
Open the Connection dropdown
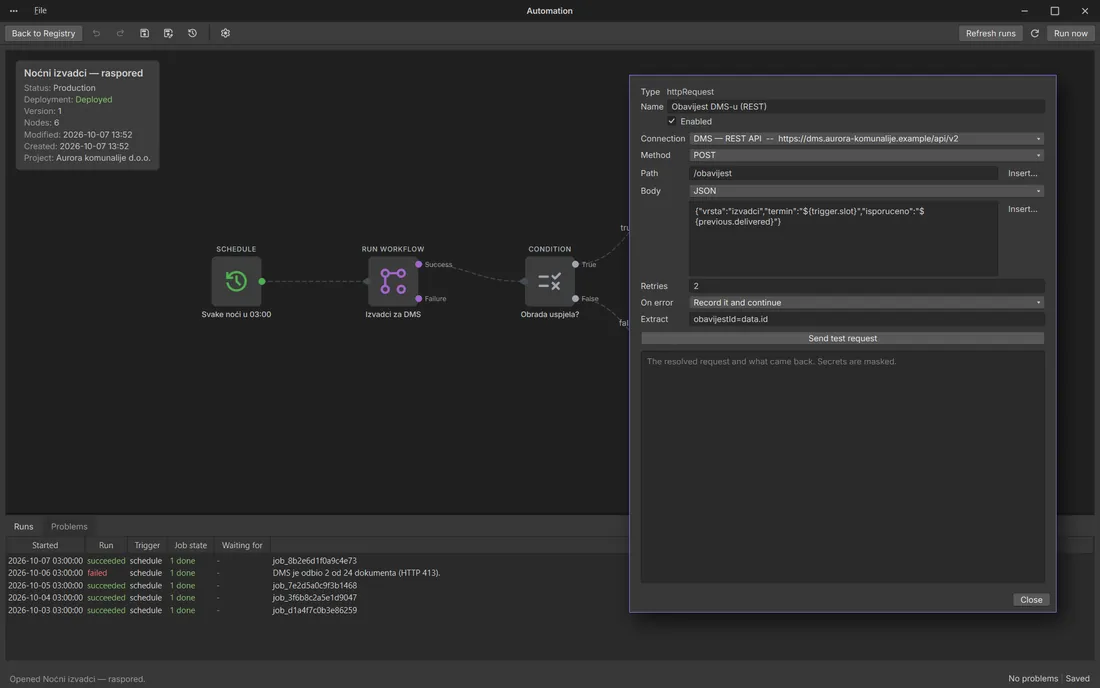pos(866,139)
